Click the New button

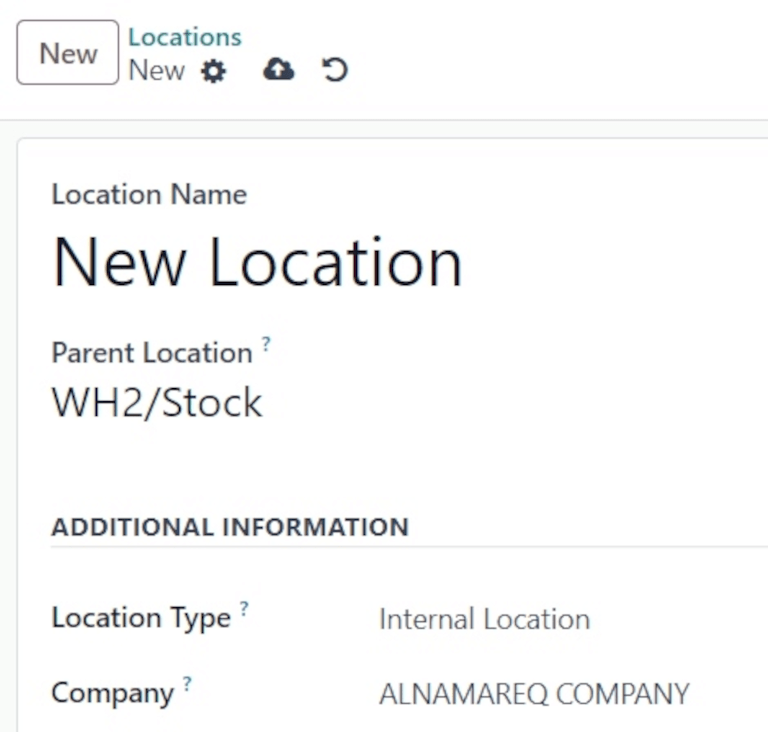(x=68, y=52)
